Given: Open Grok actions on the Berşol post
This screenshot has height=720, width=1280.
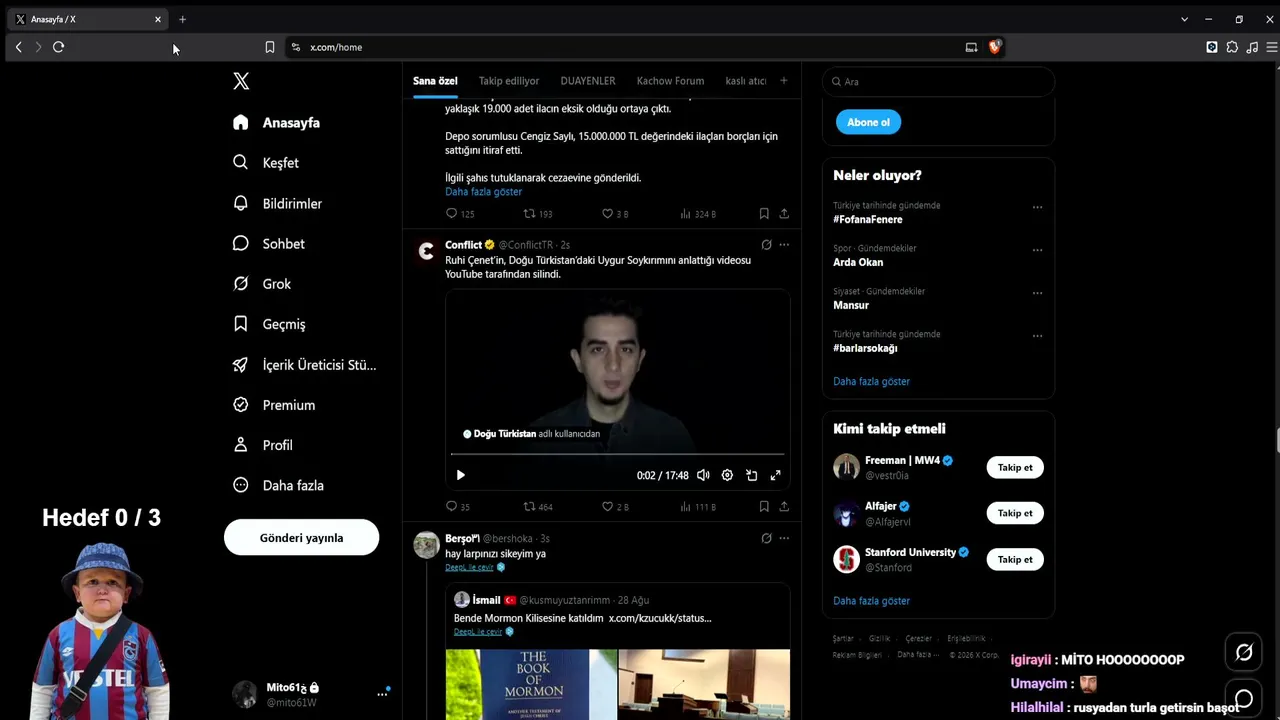Looking at the screenshot, I should pyautogui.click(x=766, y=538).
